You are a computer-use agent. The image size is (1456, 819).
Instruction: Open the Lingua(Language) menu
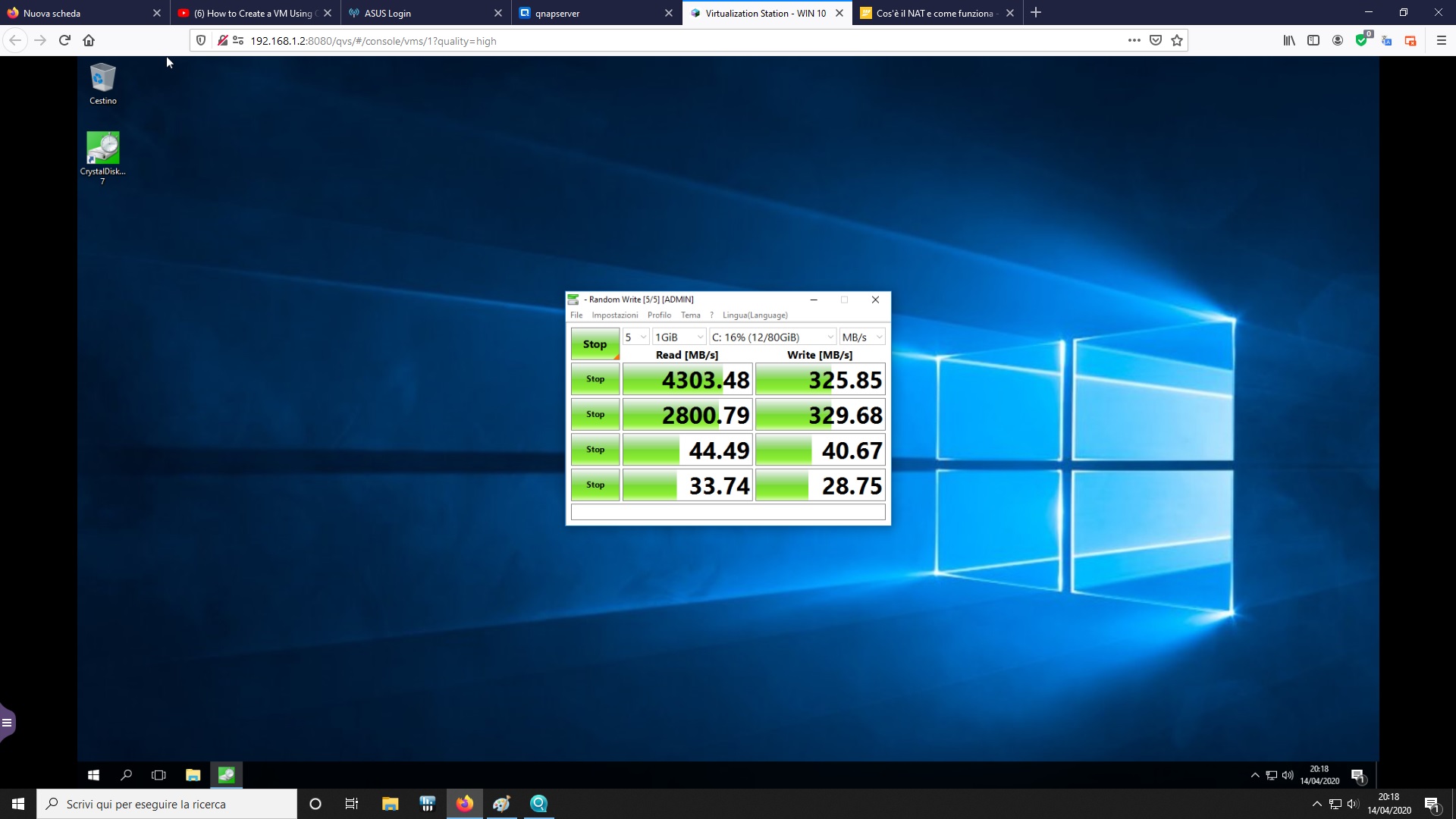point(755,315)
